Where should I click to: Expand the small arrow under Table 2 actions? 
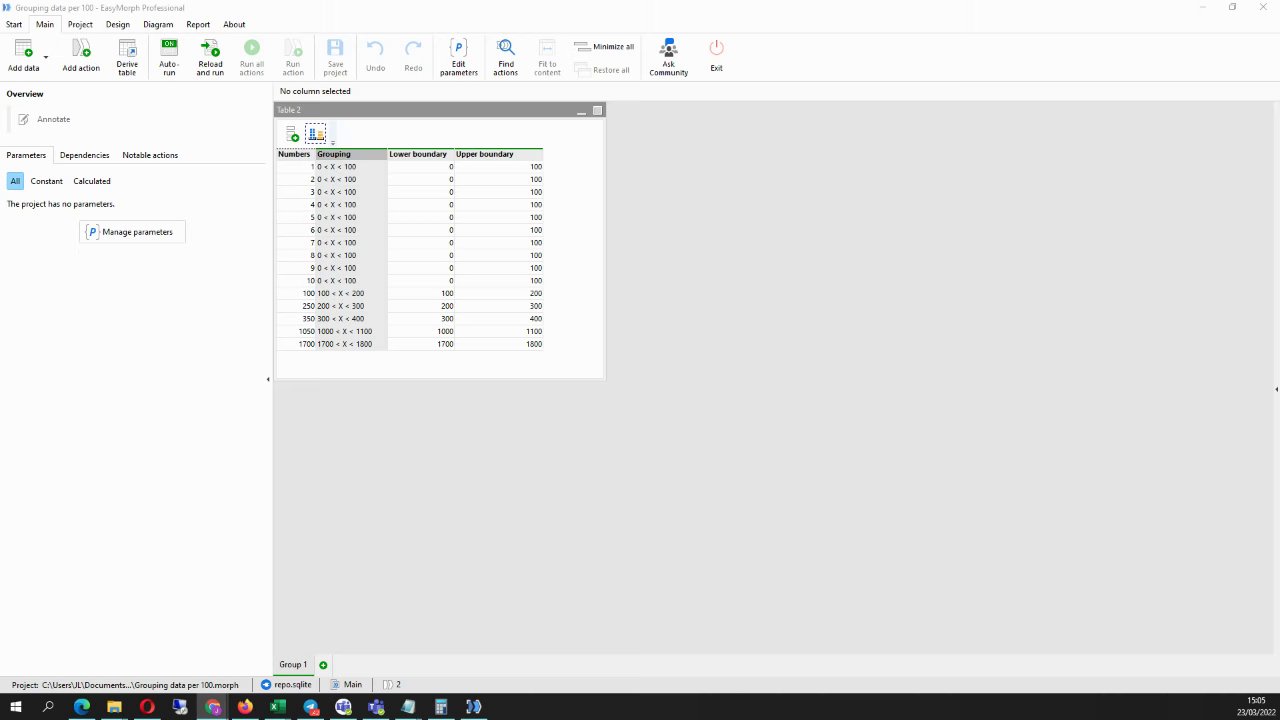pyautogui.click(x=332, y=143)
